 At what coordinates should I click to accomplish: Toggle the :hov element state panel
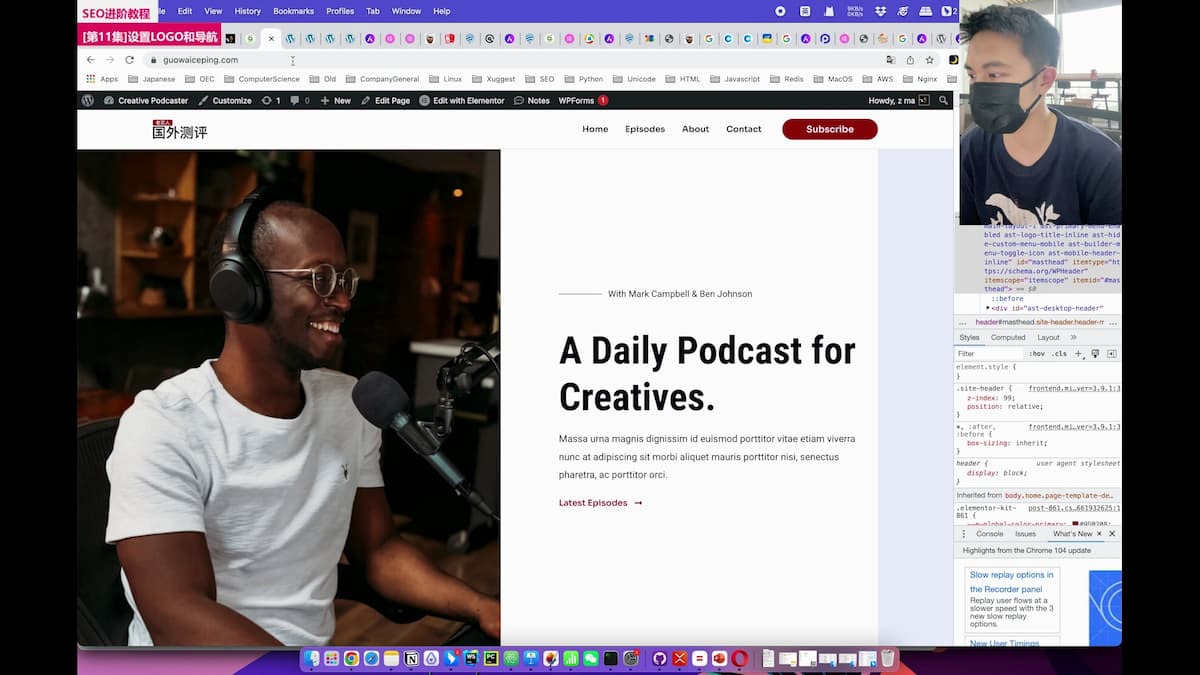[x=1037, y=354]
